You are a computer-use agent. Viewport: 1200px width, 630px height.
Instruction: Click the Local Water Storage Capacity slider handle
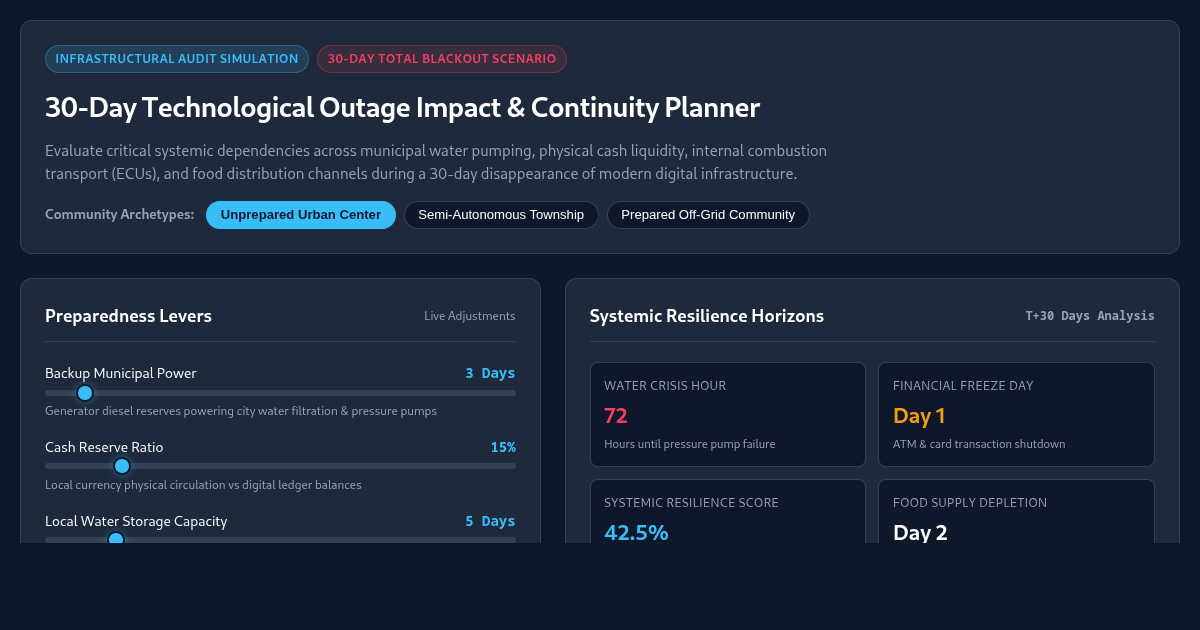pos(116,539)
